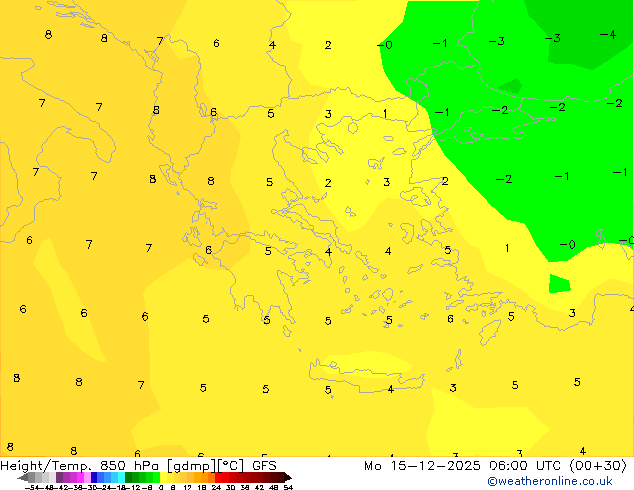Select the '(00+30)' forecast run label
This screenshot has height=490, width=634.
click(x=598, y=466)
